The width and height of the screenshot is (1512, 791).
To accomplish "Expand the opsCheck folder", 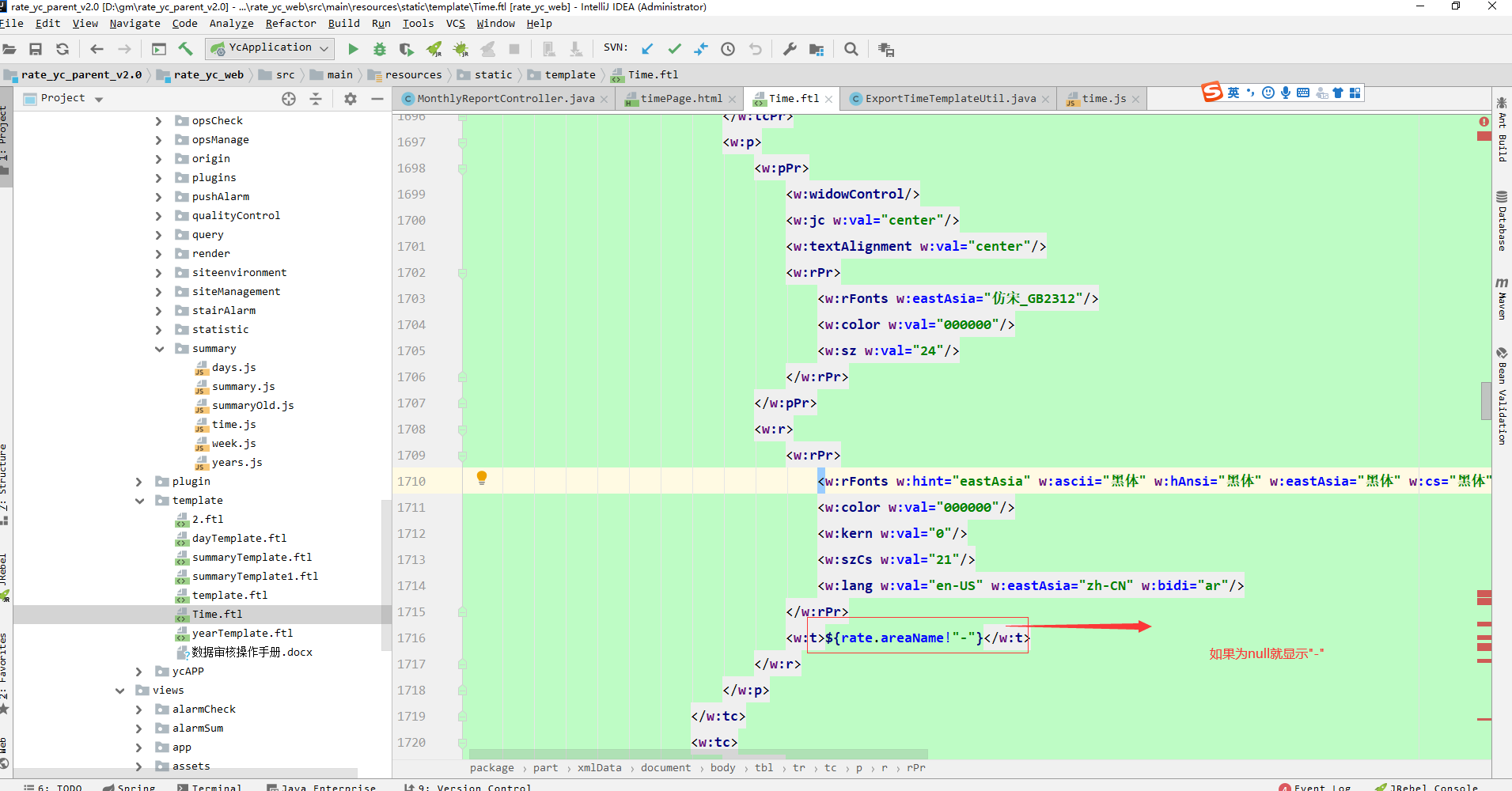I will 158,121.
